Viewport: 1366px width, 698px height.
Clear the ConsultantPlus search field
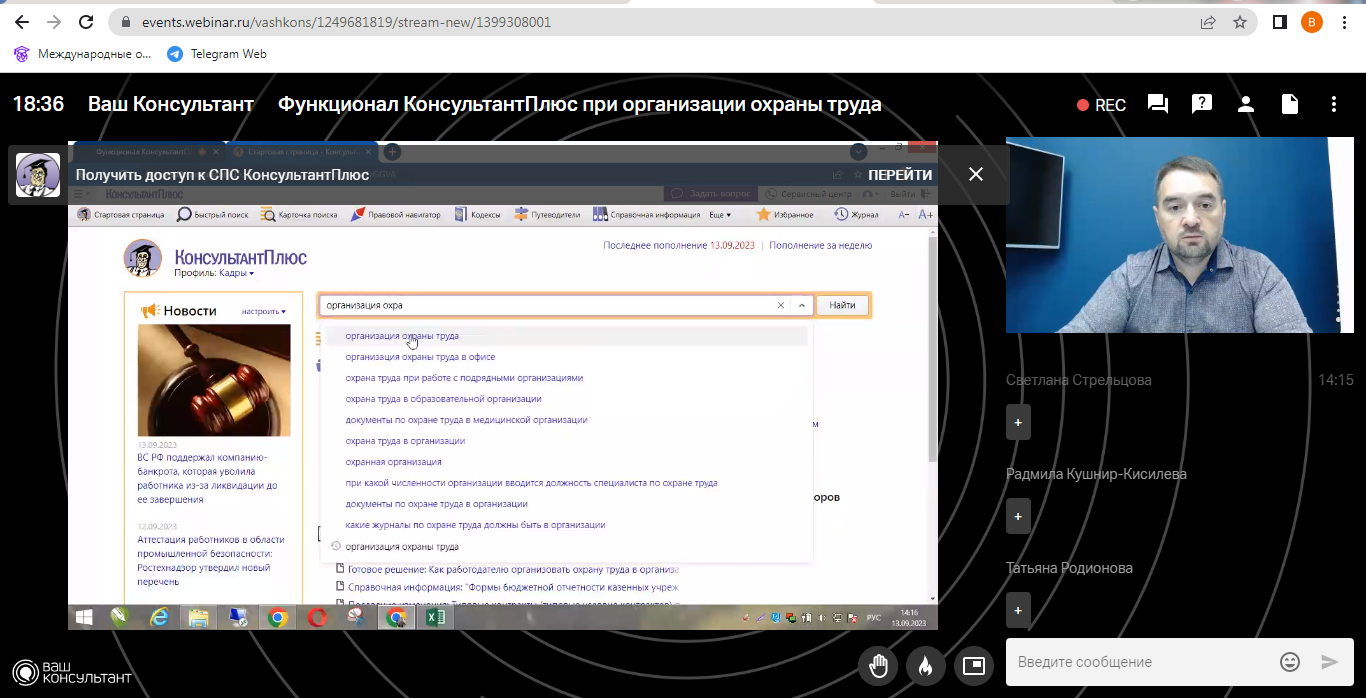point(781,305)
